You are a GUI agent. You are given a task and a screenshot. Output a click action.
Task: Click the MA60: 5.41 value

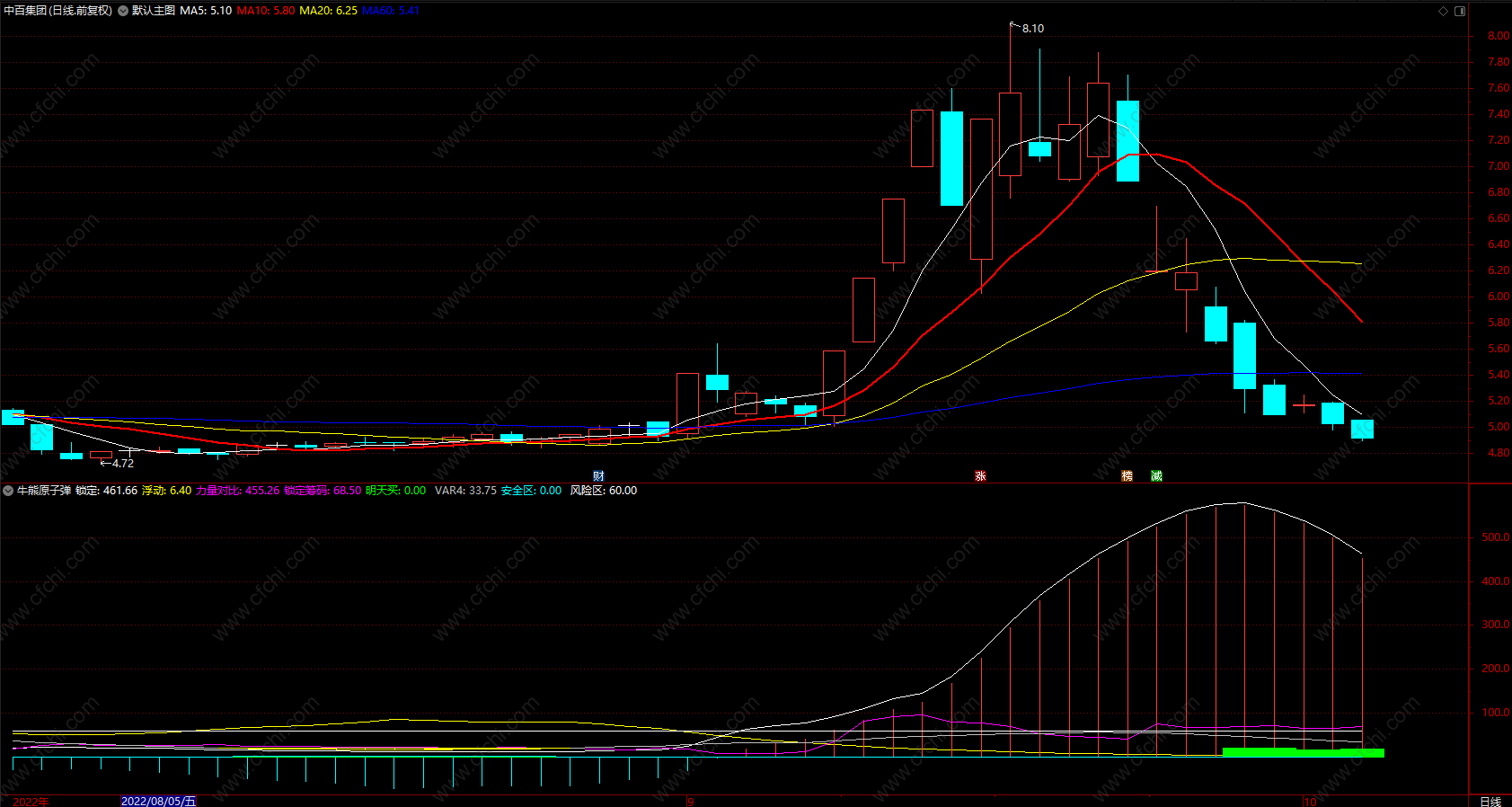[x=391, y=11]
